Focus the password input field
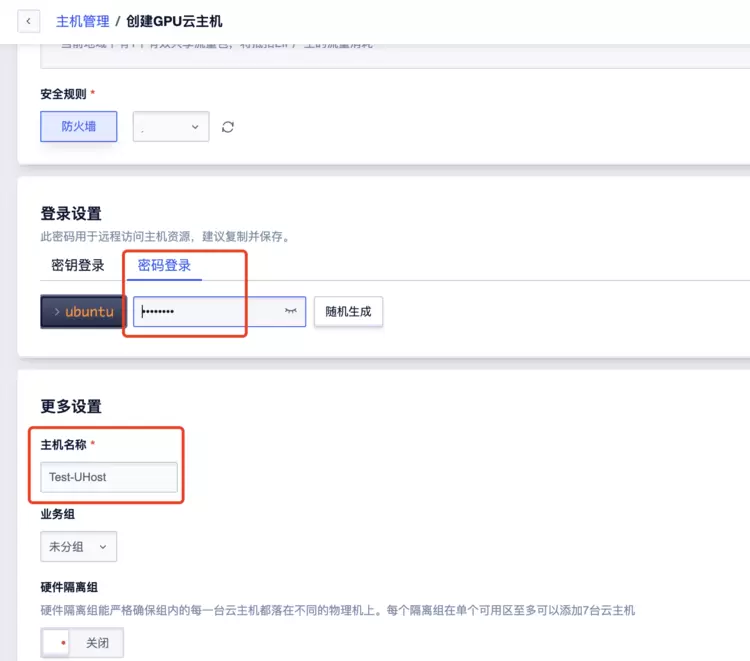This screenshot has height=661, width=750. coord(210,312)
